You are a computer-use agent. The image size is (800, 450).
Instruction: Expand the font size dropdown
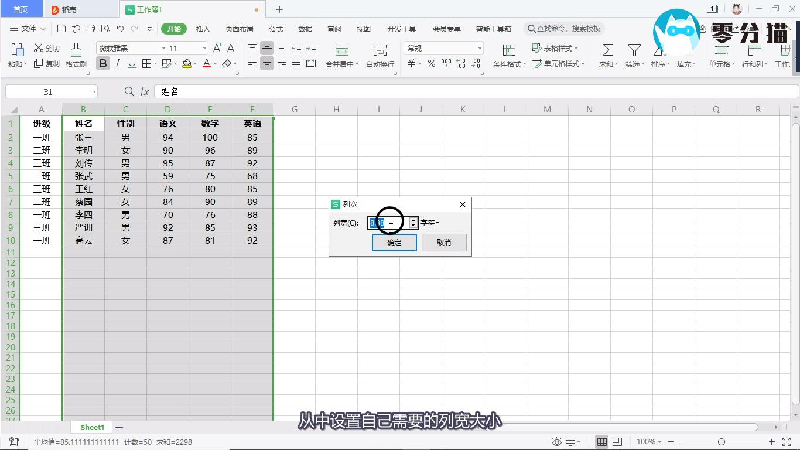(204, 47)
